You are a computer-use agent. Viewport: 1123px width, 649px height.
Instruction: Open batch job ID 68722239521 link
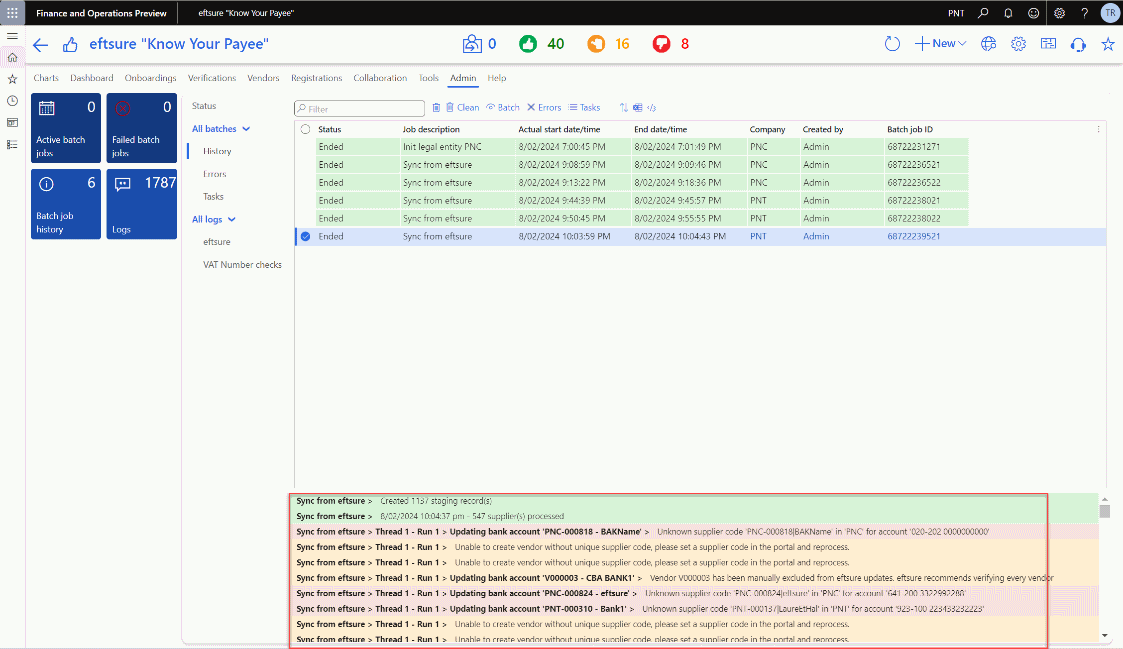(913, 236)
